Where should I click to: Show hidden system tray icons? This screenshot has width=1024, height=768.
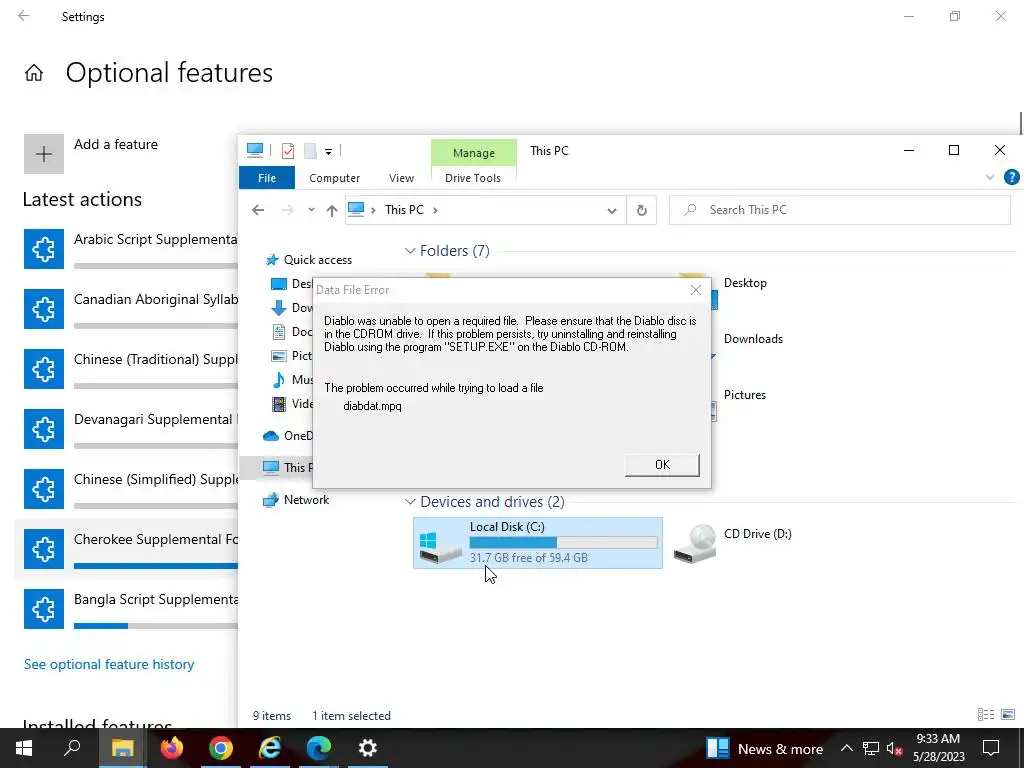tap(846, 748)
